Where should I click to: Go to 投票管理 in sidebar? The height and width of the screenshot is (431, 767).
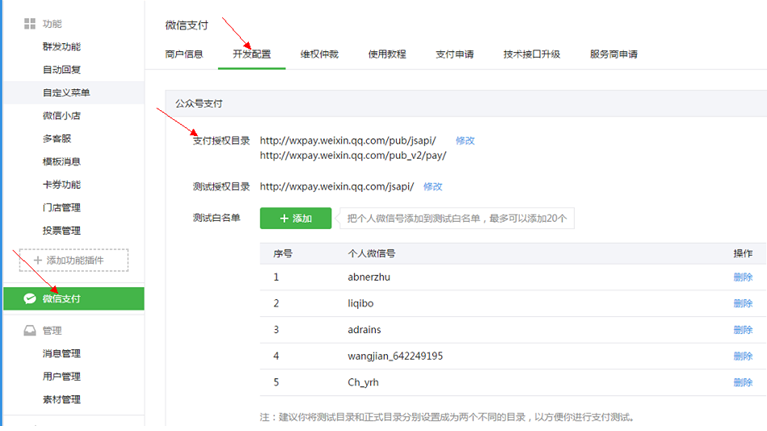[x=62, y=230]
